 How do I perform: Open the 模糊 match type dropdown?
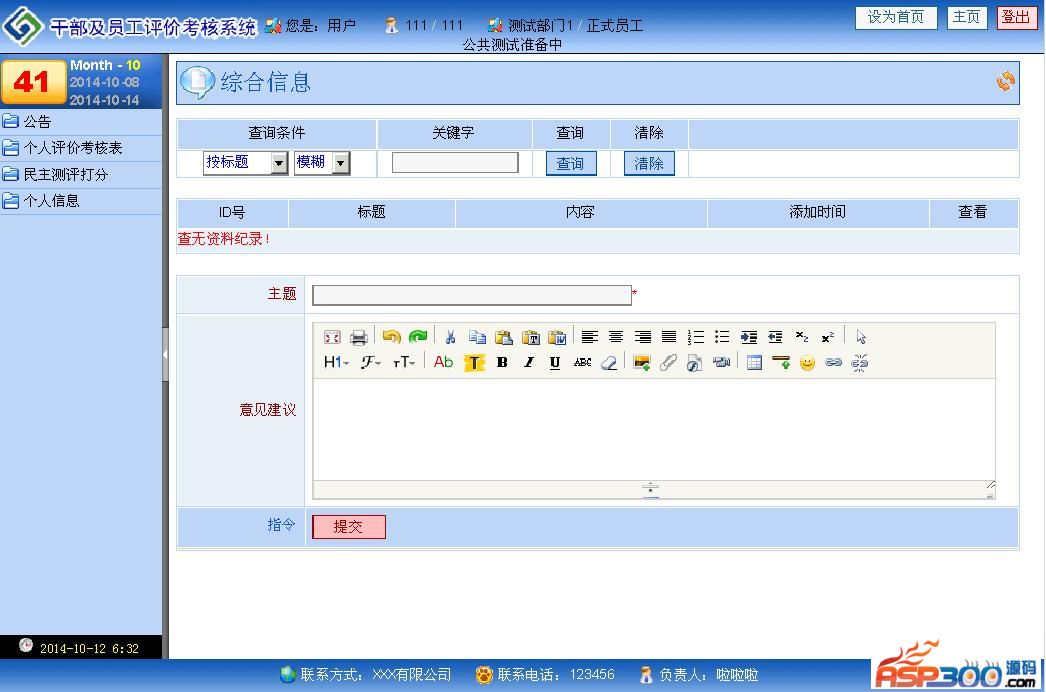coord(322,162)
